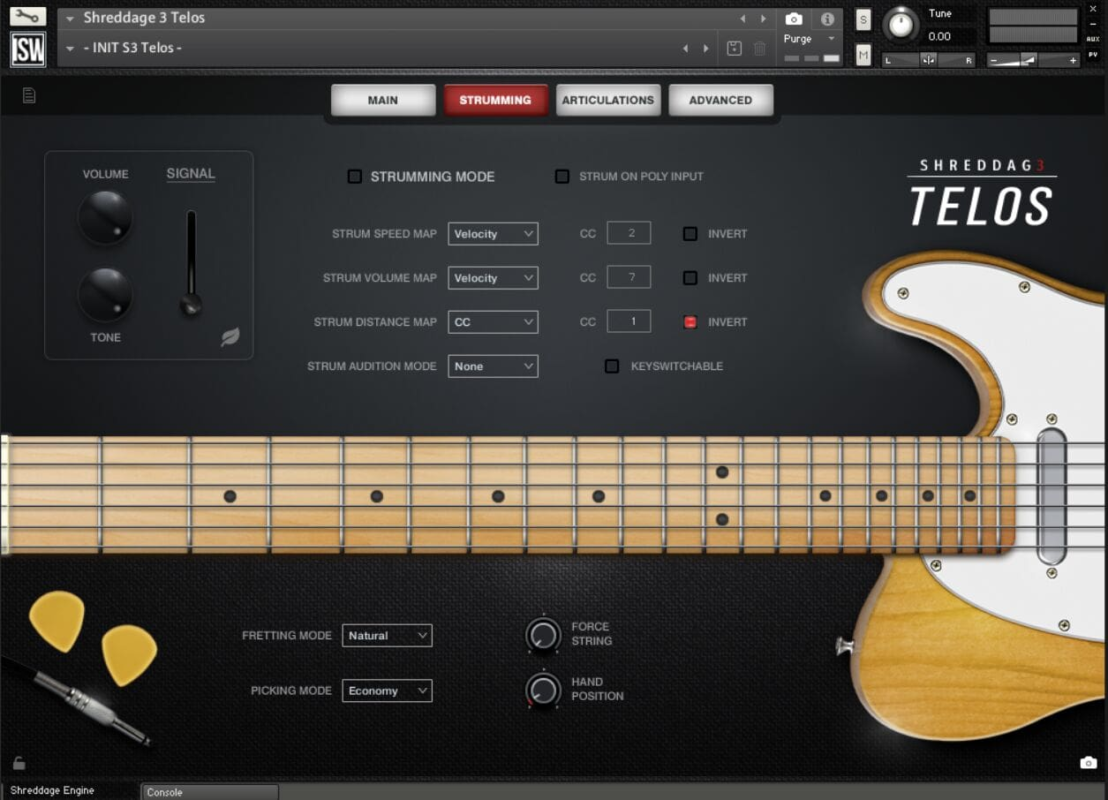Toggle Strum On Poly Input checkbox
Screen dimensions: 1108x800
click(563, 177)
